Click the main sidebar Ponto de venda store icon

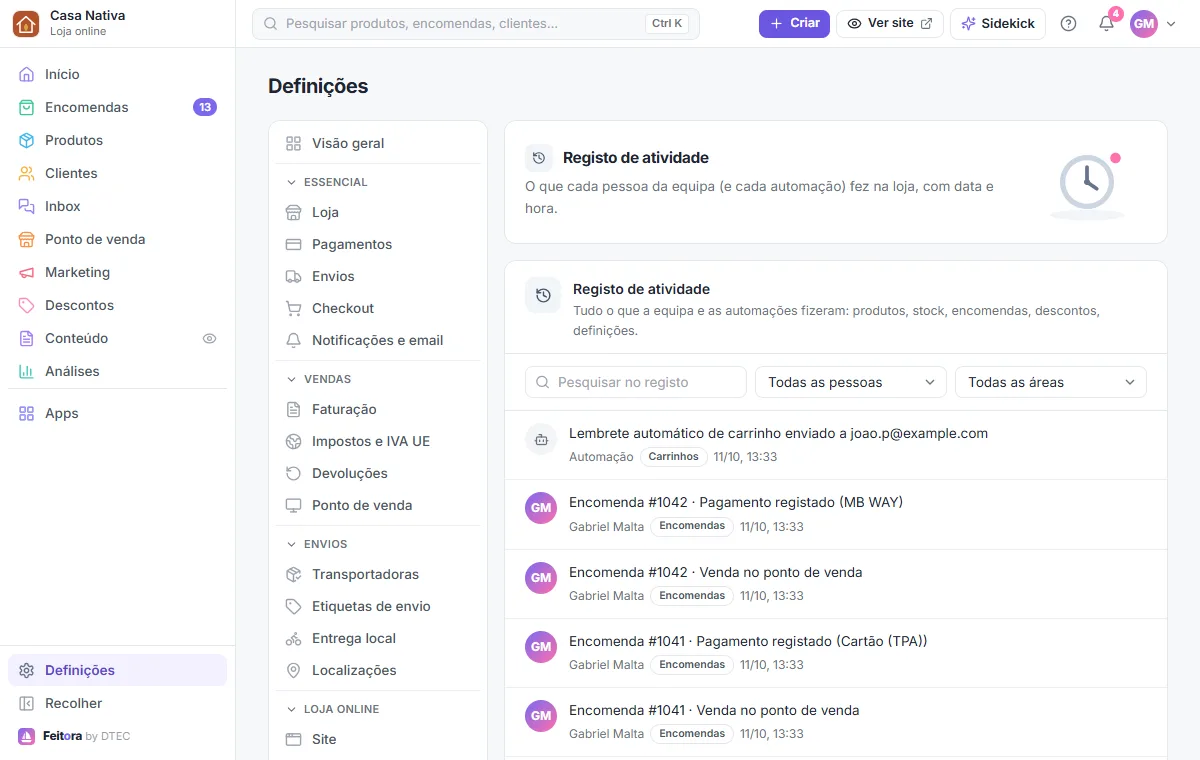point(26,240)
